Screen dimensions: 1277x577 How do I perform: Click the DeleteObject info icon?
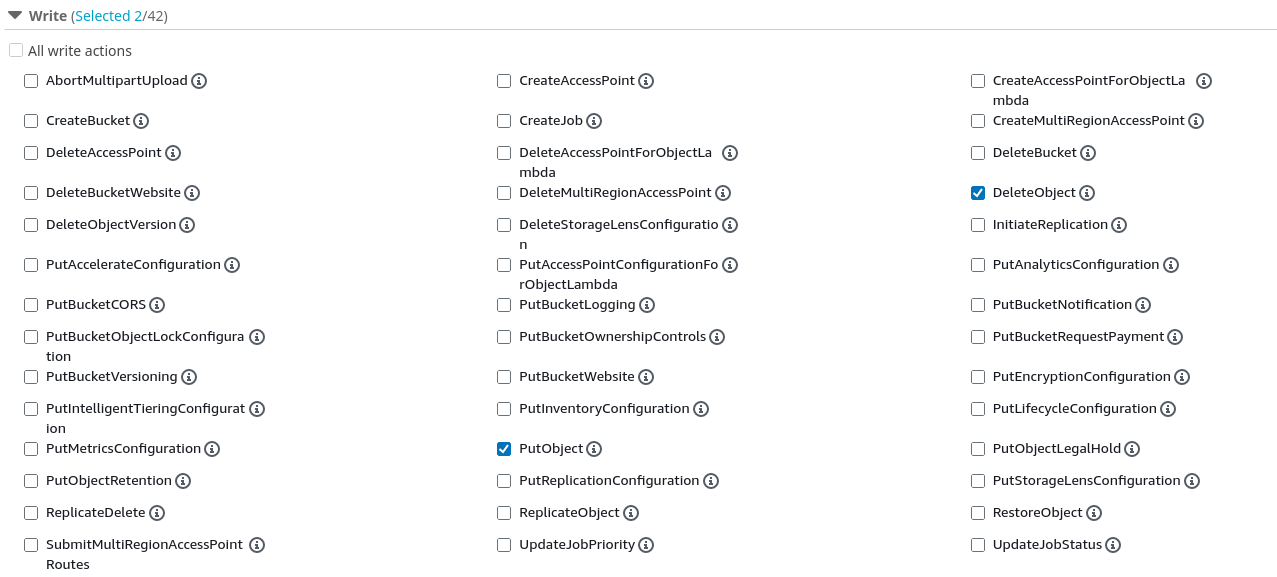1089,192
